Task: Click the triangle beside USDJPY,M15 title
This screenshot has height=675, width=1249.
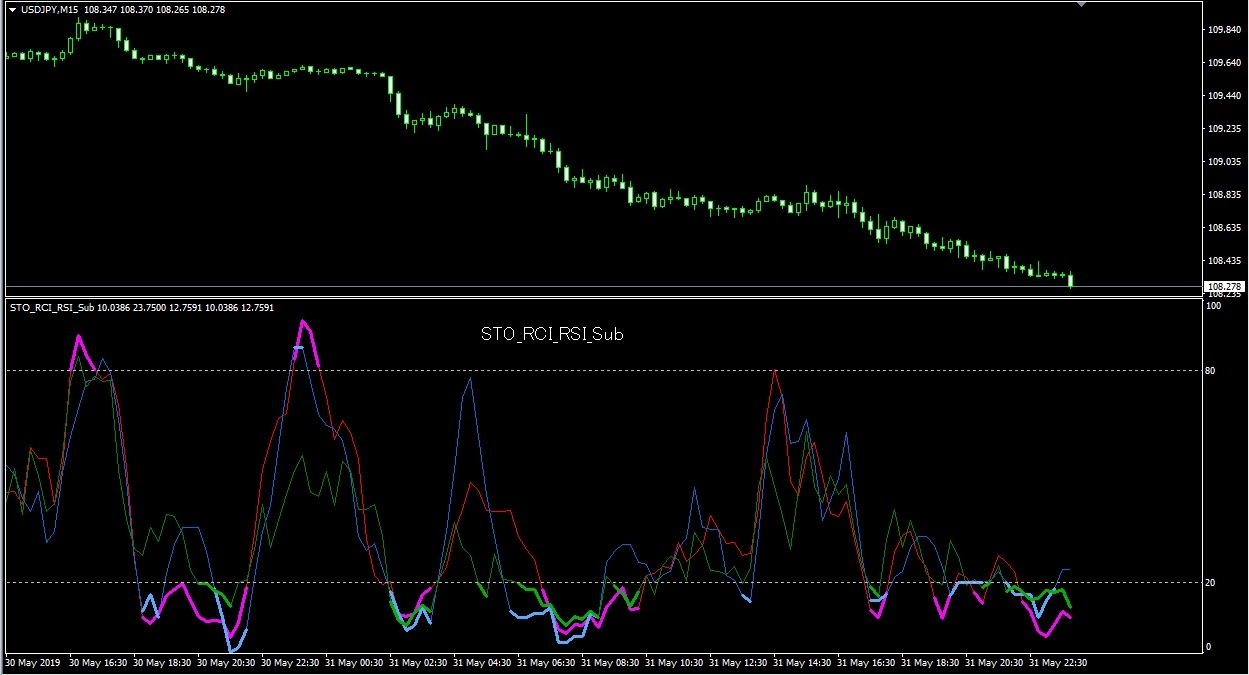Action: click(x=12, y=9)
